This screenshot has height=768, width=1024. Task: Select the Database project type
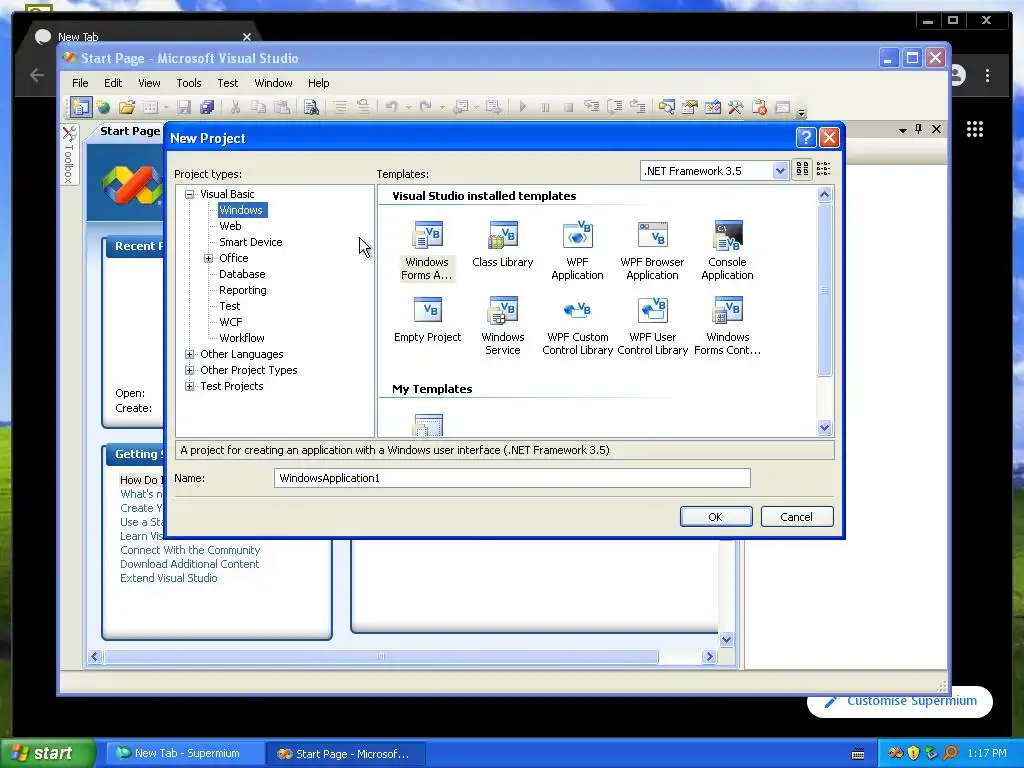coord(242,274)
